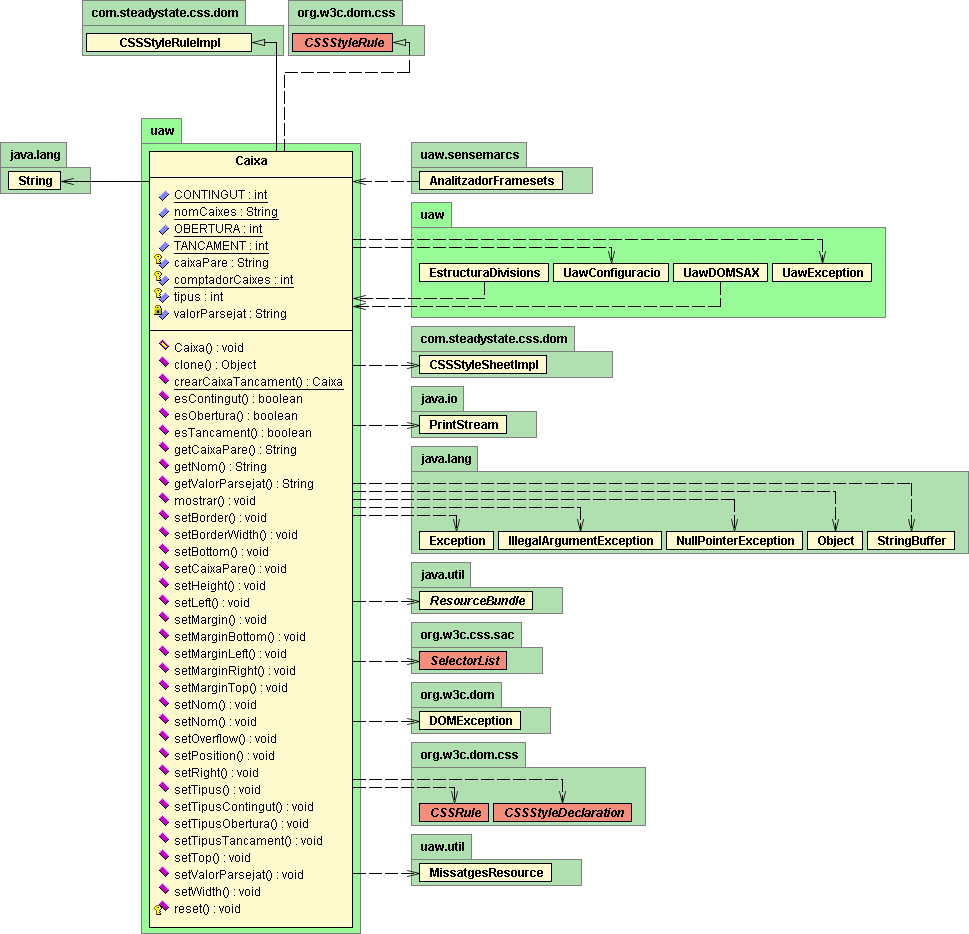Click the red SelectorList interface box
Viewport: 969px width, 934px height.
coord(462,661)
